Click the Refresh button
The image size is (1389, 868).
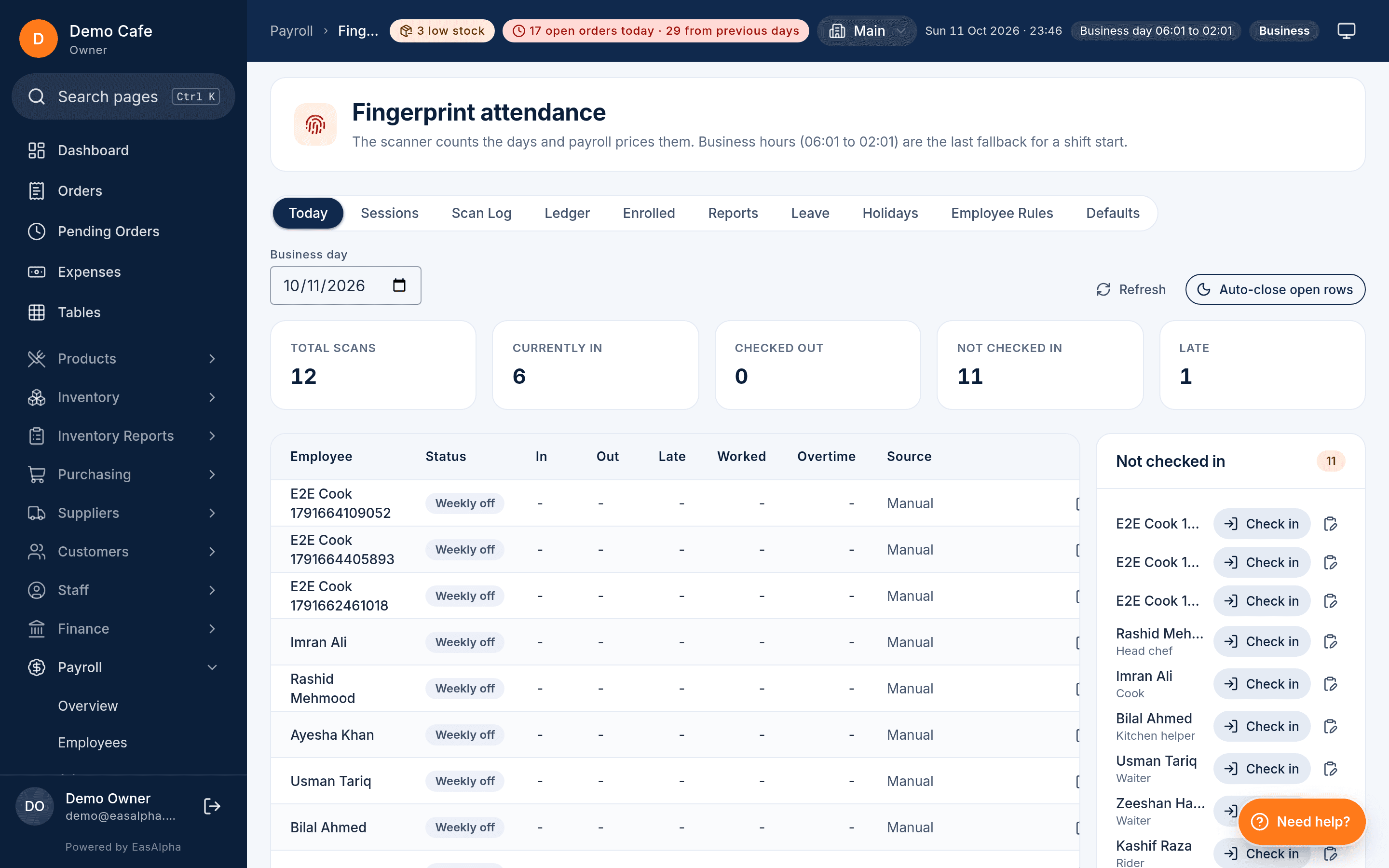[x=1130, y=289]
